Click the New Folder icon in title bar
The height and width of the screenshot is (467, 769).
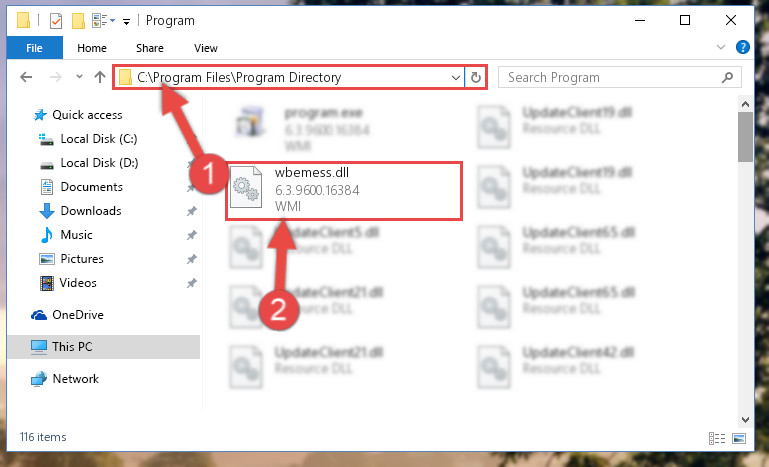tap(78, 21)
